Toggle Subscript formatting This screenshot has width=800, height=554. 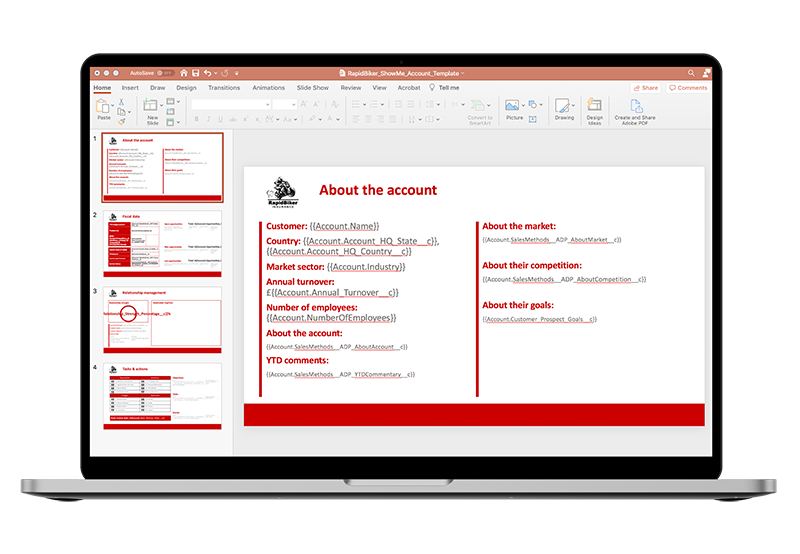coord(257,119)
